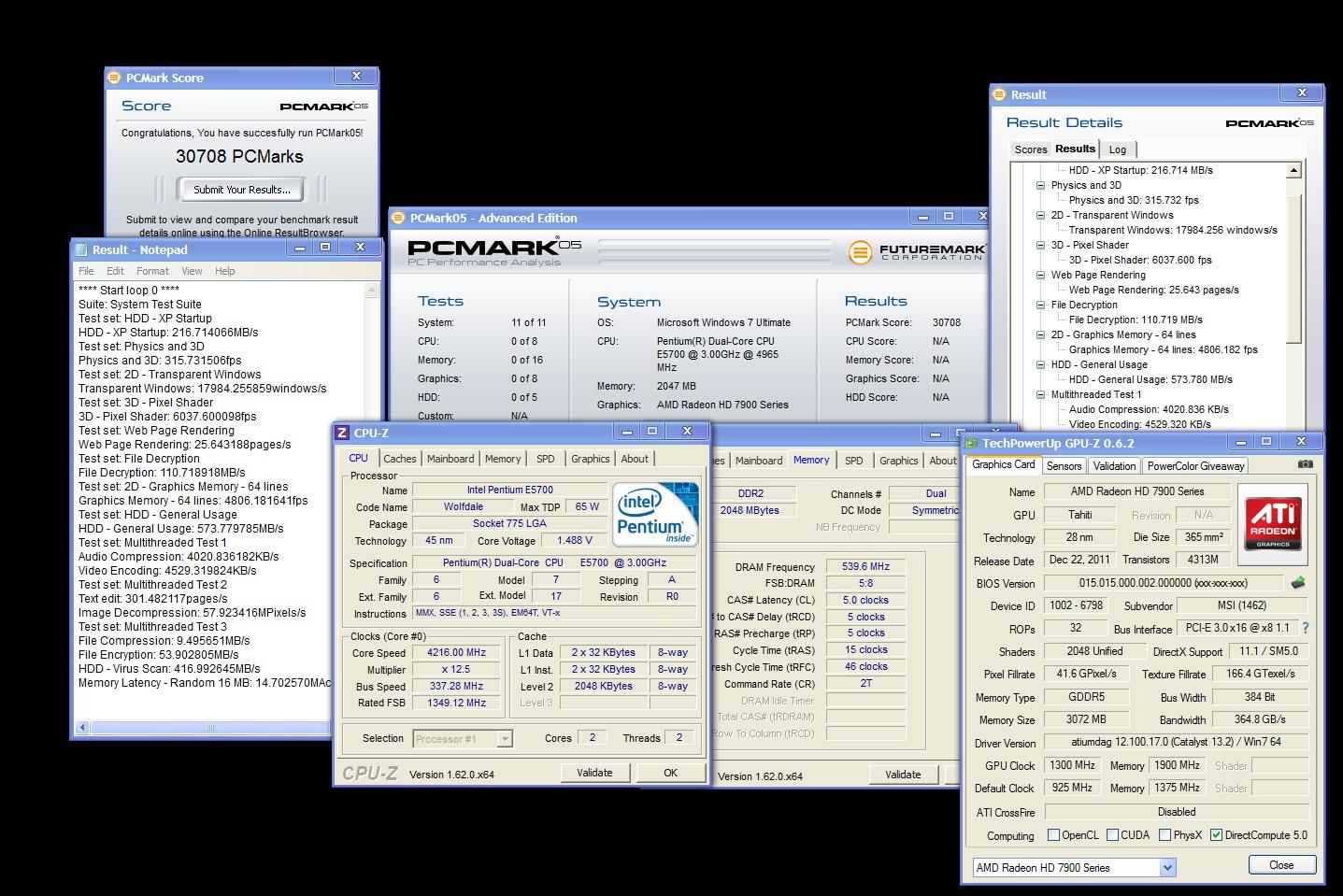This screenshot has width=1343, height=896.
Task: Click the CPU-Z title bar Z icon
Action: tap(342, 433)
